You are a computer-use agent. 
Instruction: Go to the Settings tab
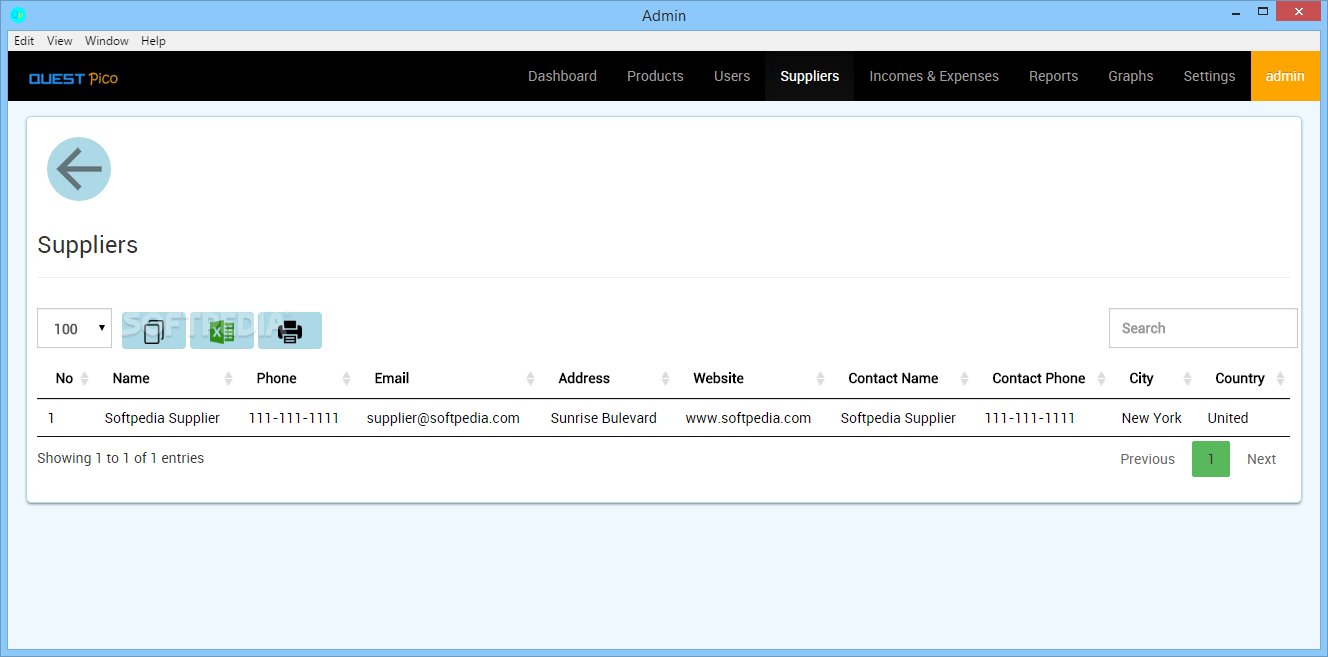[x=1209, y=76]
